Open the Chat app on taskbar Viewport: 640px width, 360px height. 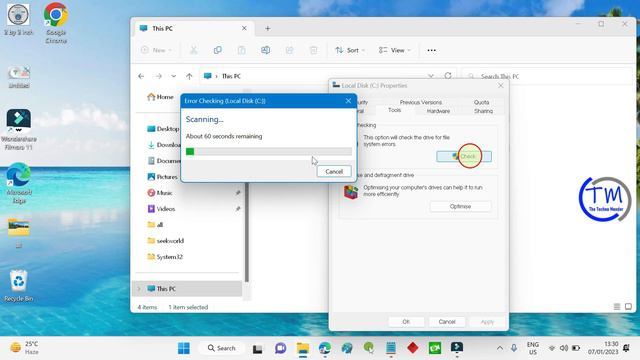tap(280, 348)
